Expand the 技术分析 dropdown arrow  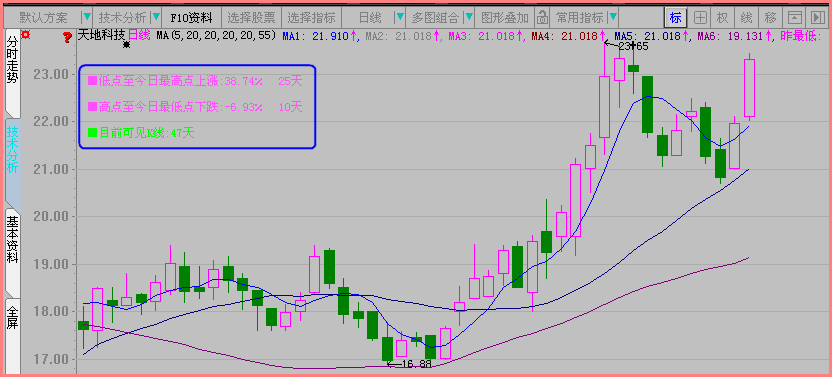click(155, 18)
